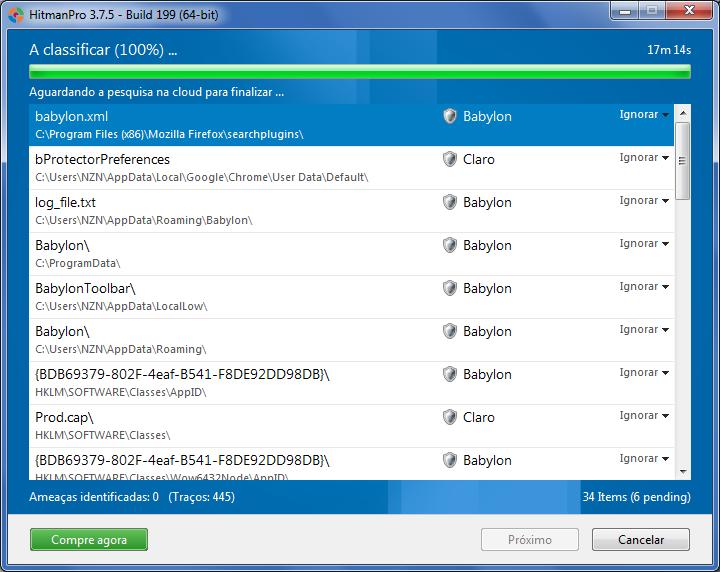The height and width of the screenshot is (572, 720).
Task: Minimize the HitmanPro window
Action: click(x=625, y=11)
